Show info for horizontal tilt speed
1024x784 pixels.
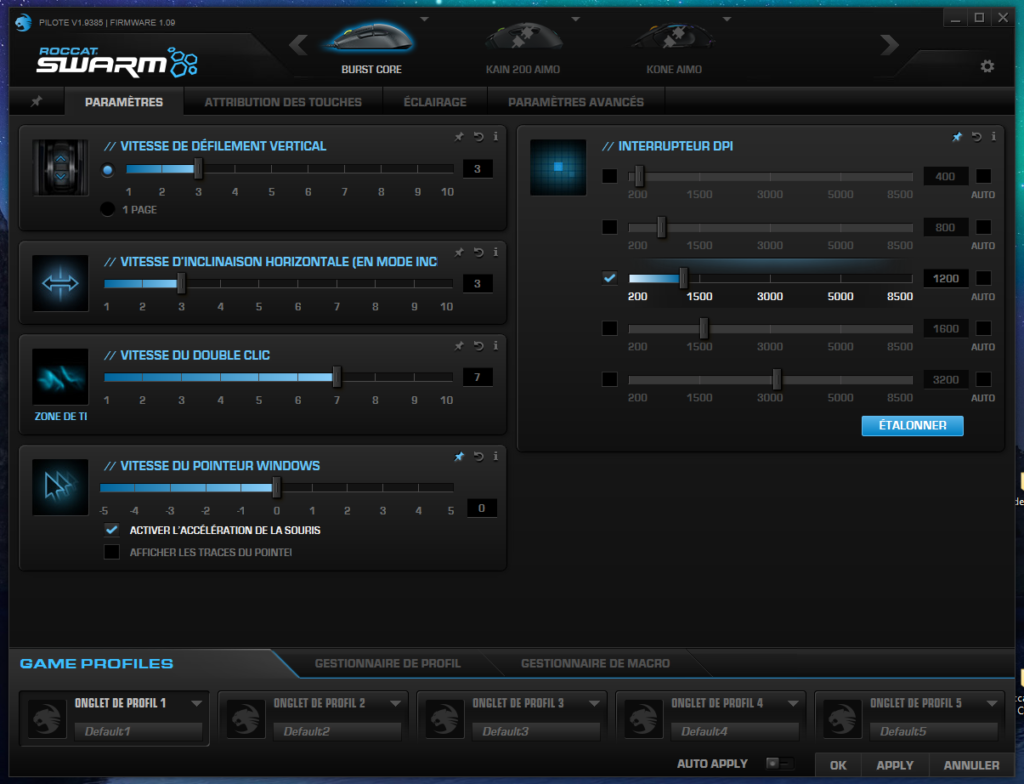496,252
